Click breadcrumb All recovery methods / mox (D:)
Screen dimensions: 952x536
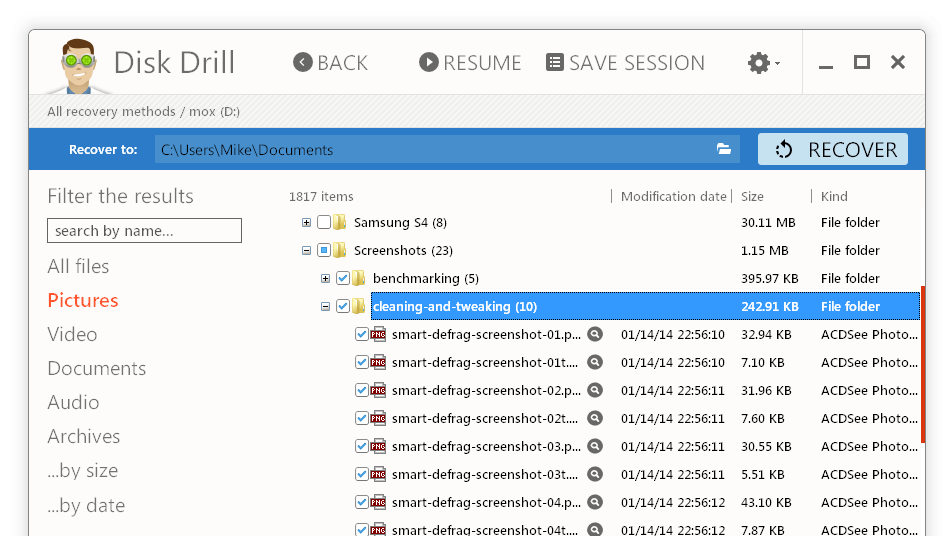point(143,111)
